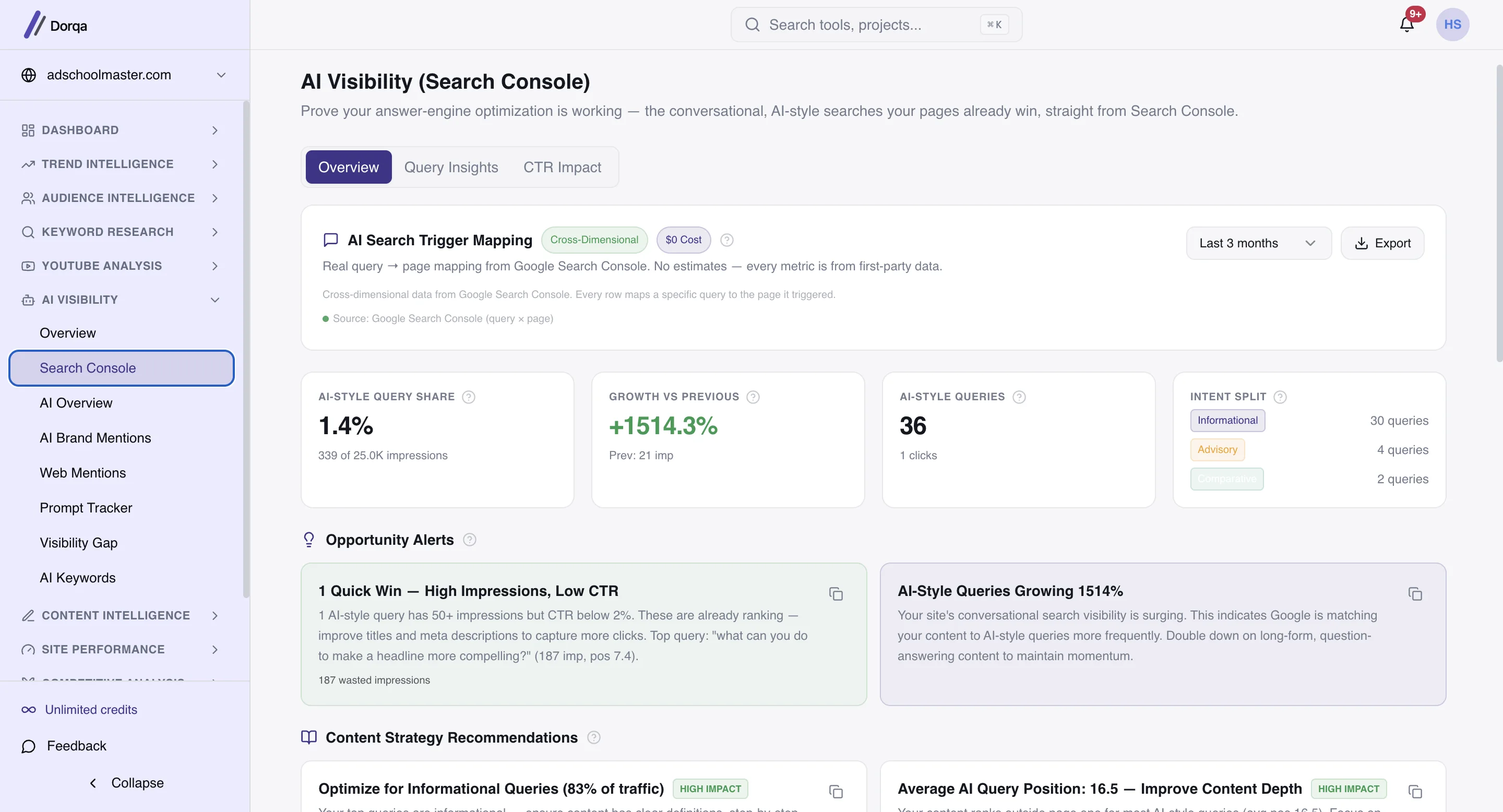This screenshot has width=1503, height=812.
Task: Click help icon beside Content Strategy Recommendations
Action: pyautogui.click(x=593, y=737)
